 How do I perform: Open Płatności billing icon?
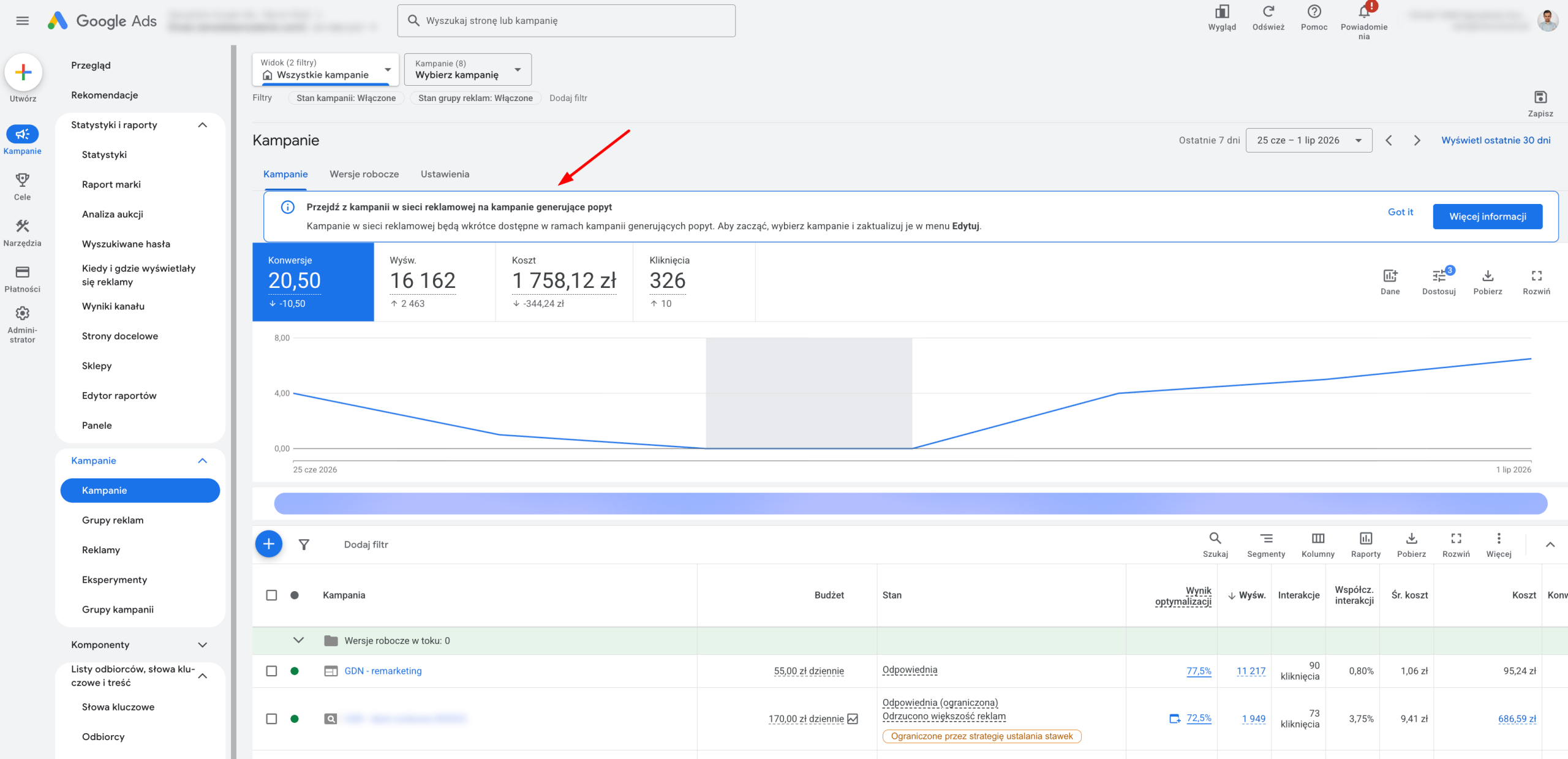[23, 272]
